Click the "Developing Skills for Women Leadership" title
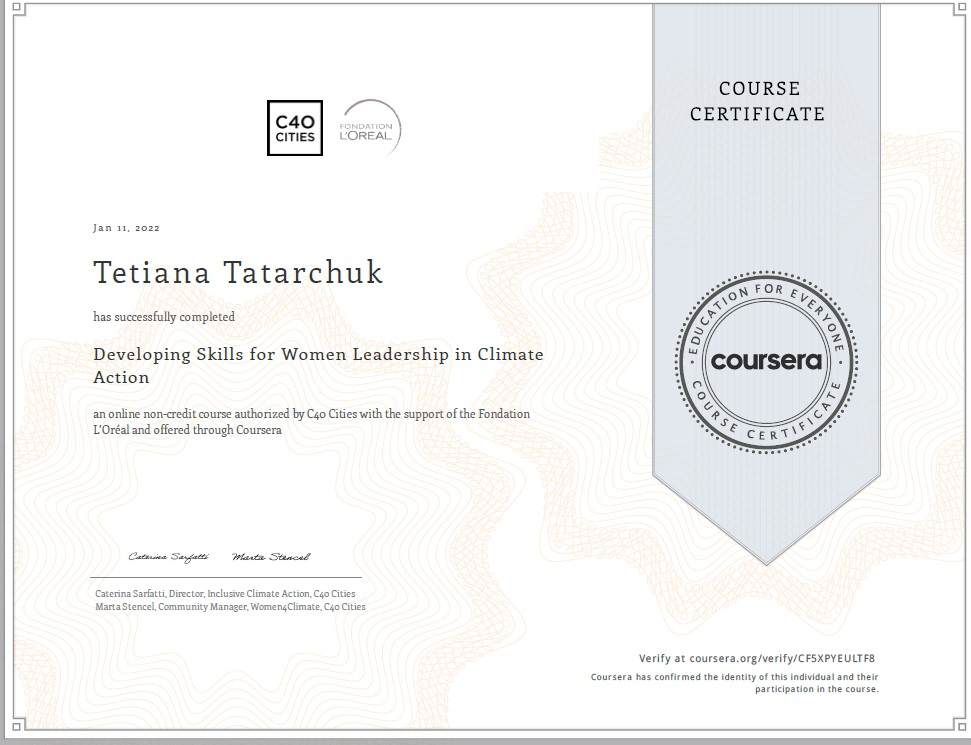971x745 pixels. [318, 354]
